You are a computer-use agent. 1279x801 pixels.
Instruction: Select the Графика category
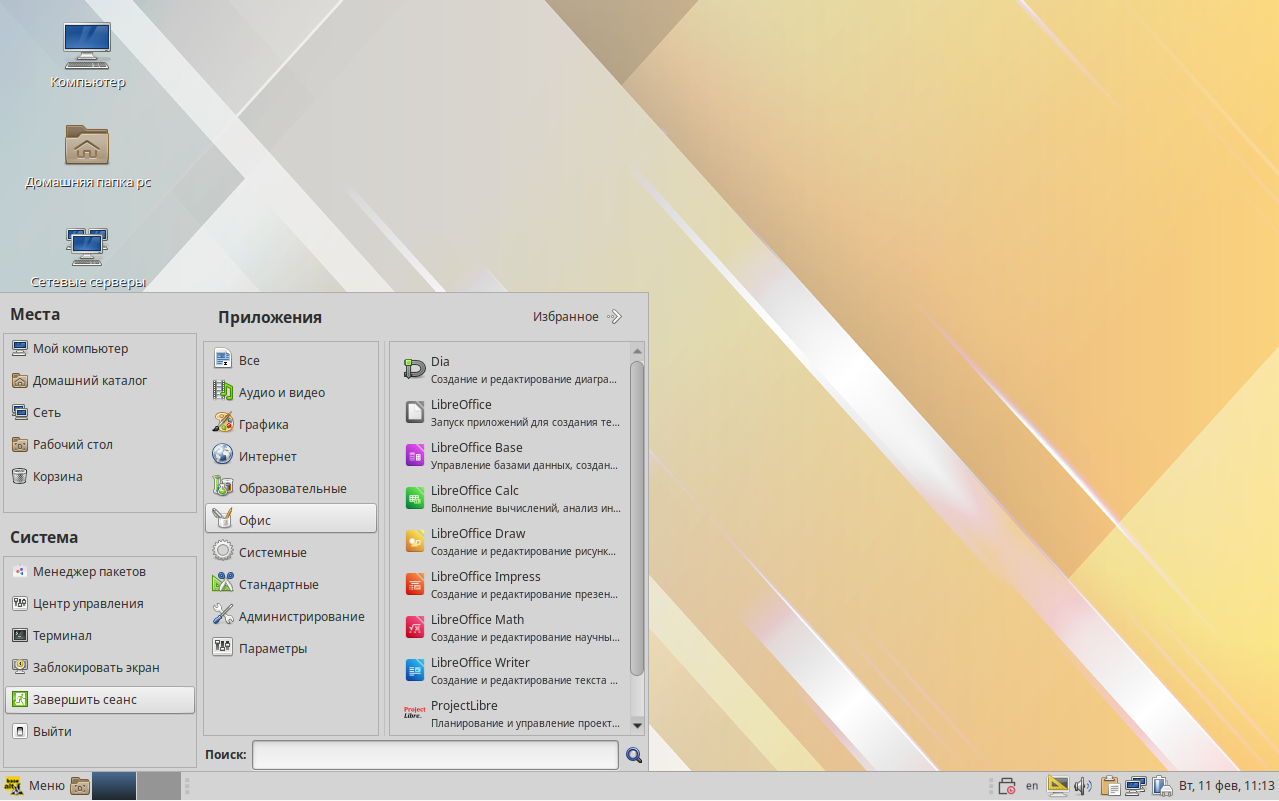coord(291,424)
